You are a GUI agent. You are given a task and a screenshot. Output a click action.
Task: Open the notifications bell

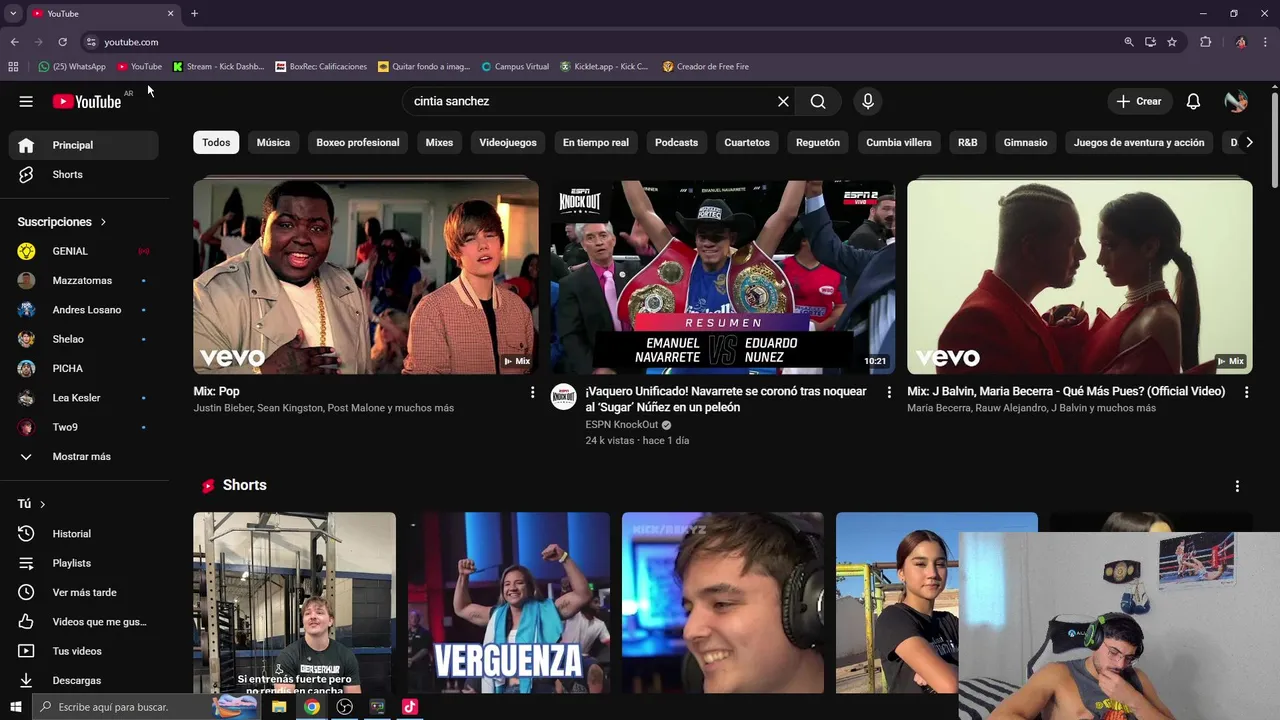click(1193, 101)
